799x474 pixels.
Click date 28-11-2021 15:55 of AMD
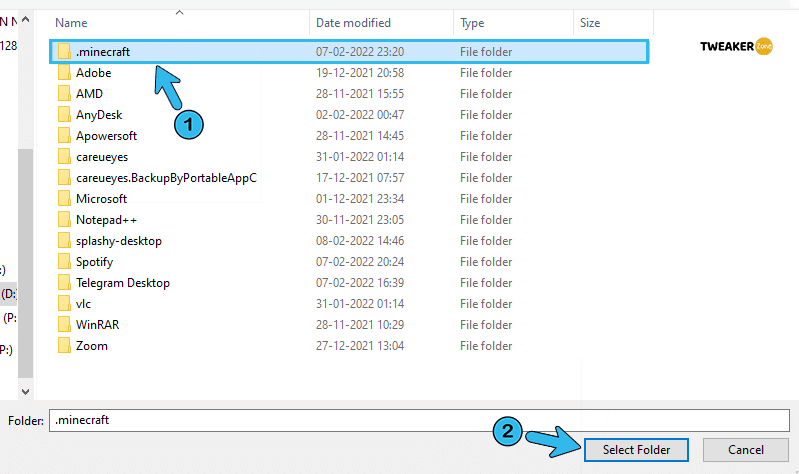point(360,94)
